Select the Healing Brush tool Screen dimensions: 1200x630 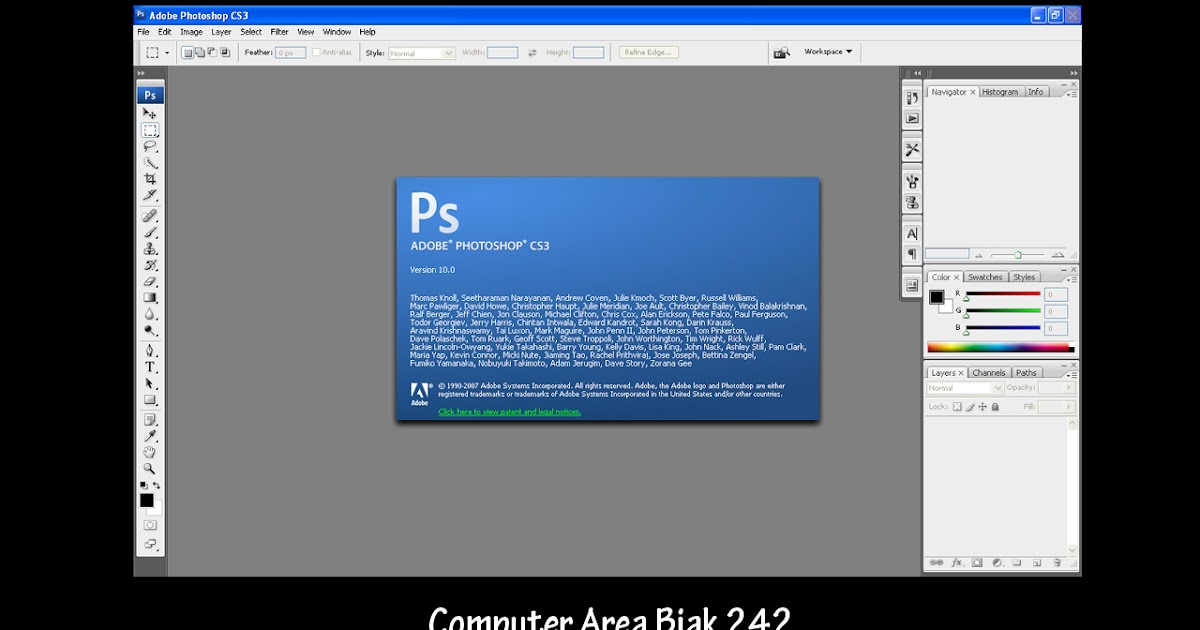(150, 215)
